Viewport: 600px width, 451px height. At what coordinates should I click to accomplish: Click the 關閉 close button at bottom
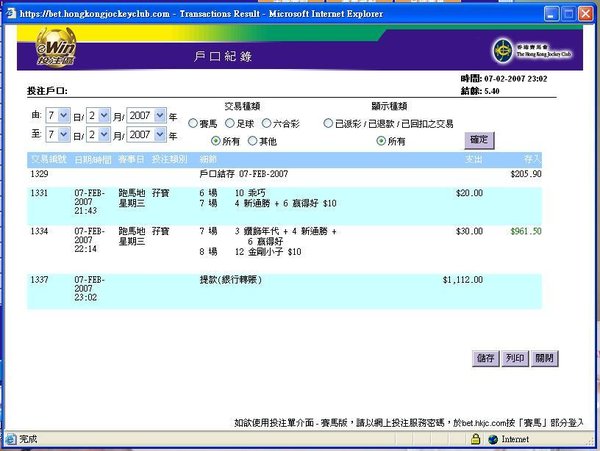tap(545, 358)
